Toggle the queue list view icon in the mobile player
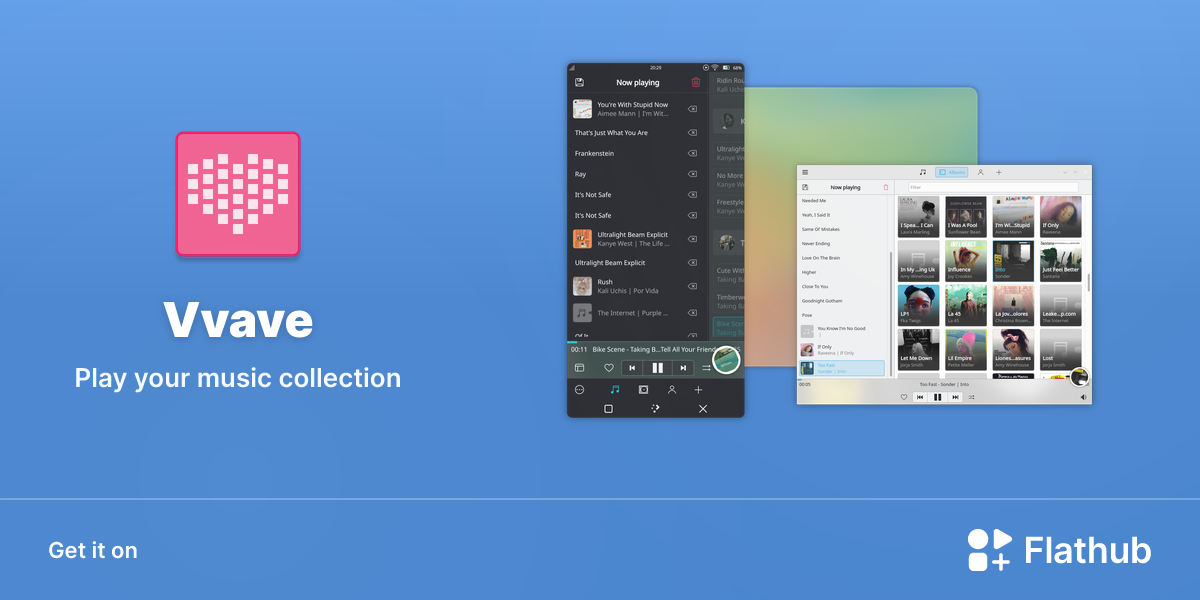The height and width of the screenshot is (600, 1200). point(579,368)
